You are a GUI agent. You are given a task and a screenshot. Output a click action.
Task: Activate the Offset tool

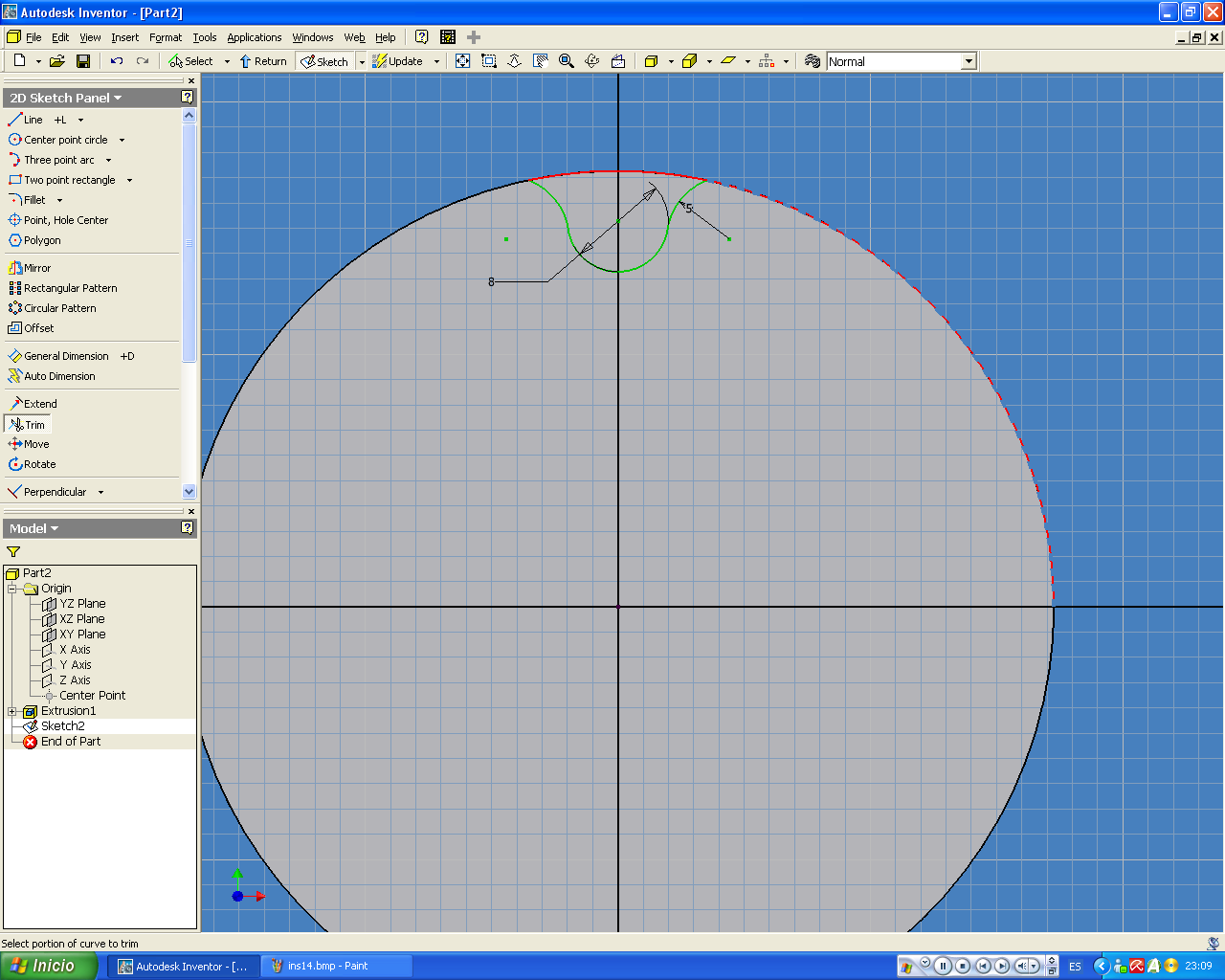[32, 328]
